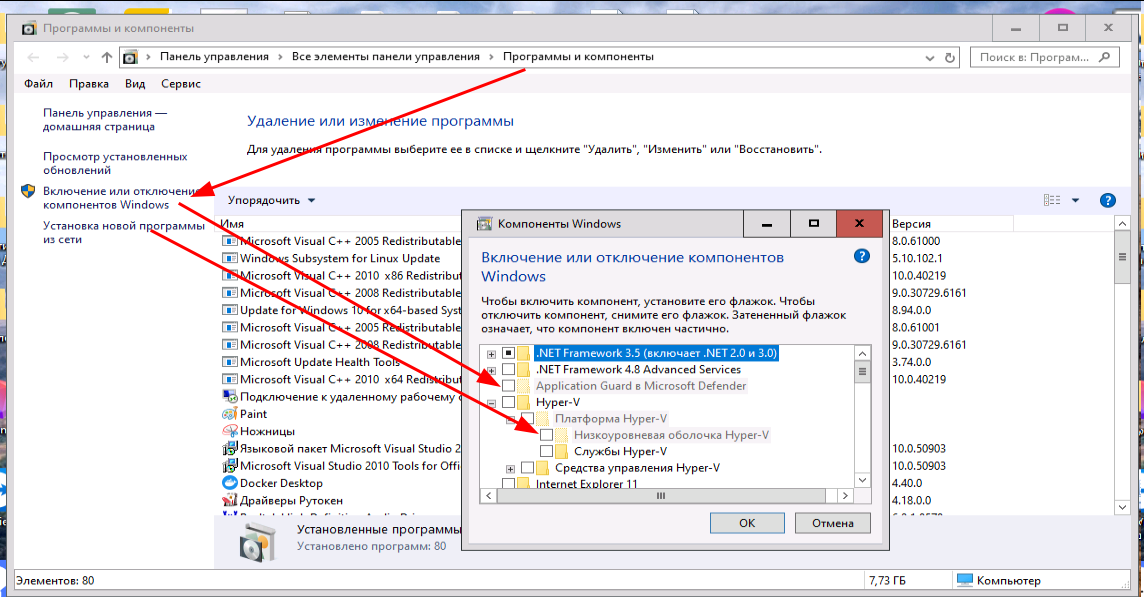Refresh the Programs and Features address bar

point(949,58)
